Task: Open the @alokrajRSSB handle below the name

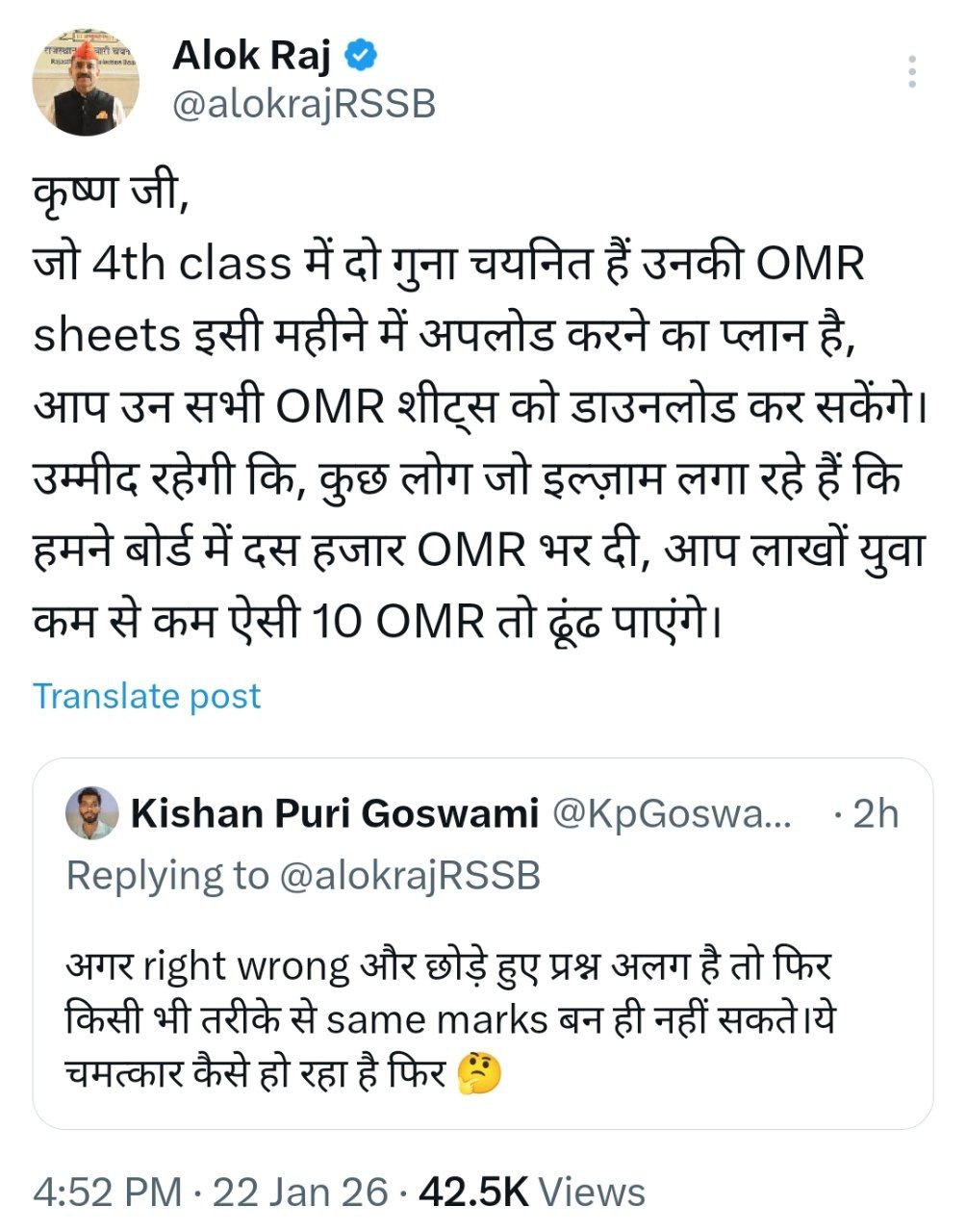Action: [303, 104]
